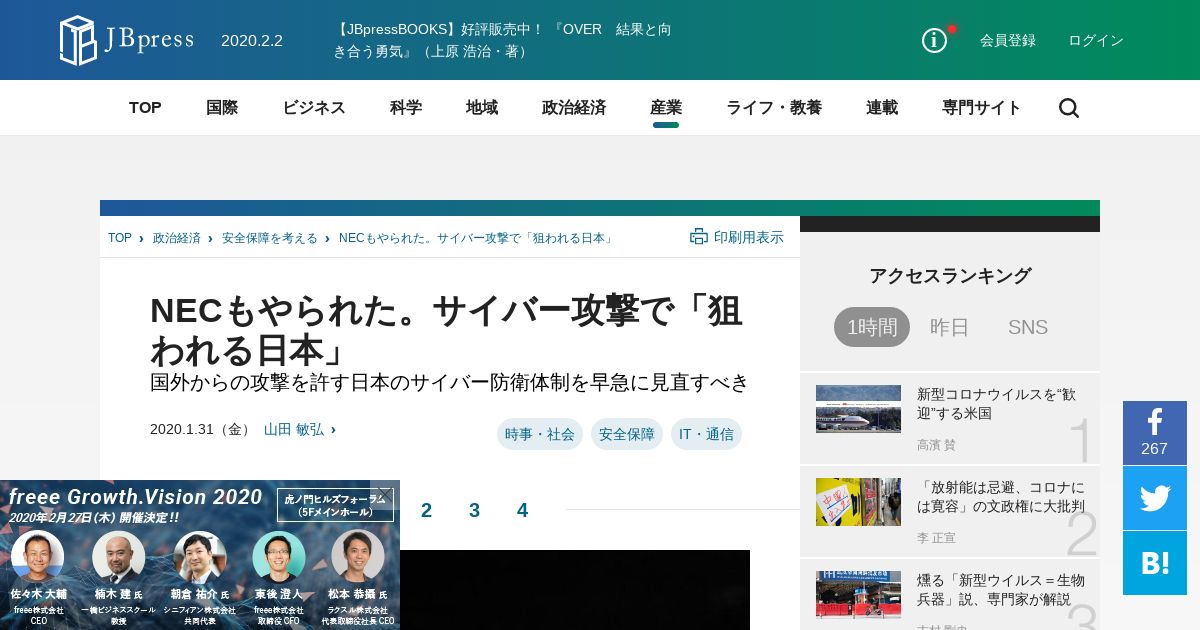
Task: Open the 政治経済 navigation item
Action: pos(574,108)
